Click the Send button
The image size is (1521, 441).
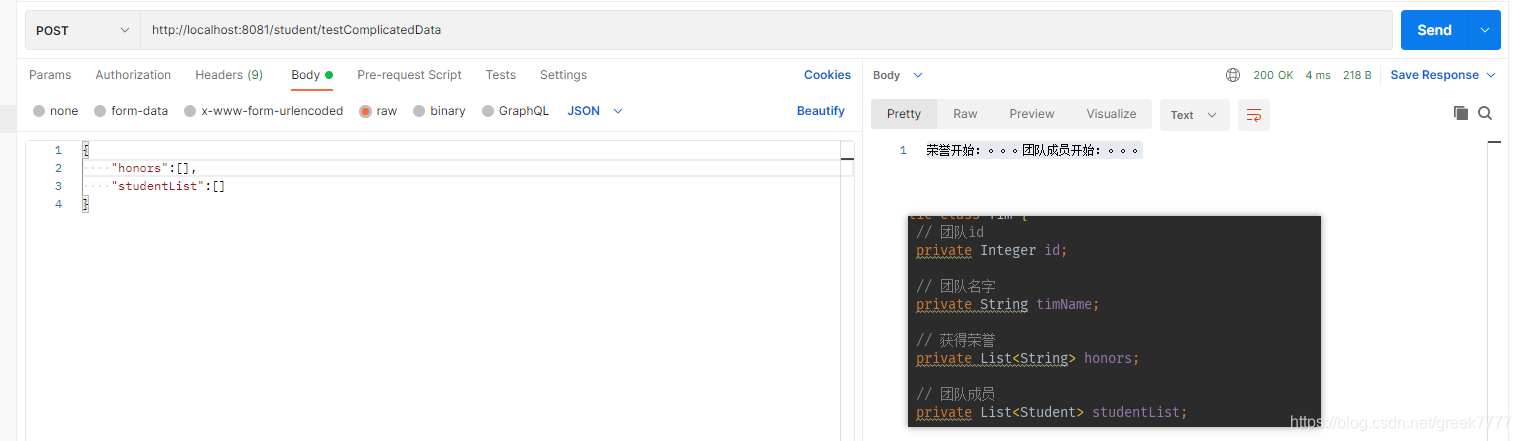pos(1433,30)
